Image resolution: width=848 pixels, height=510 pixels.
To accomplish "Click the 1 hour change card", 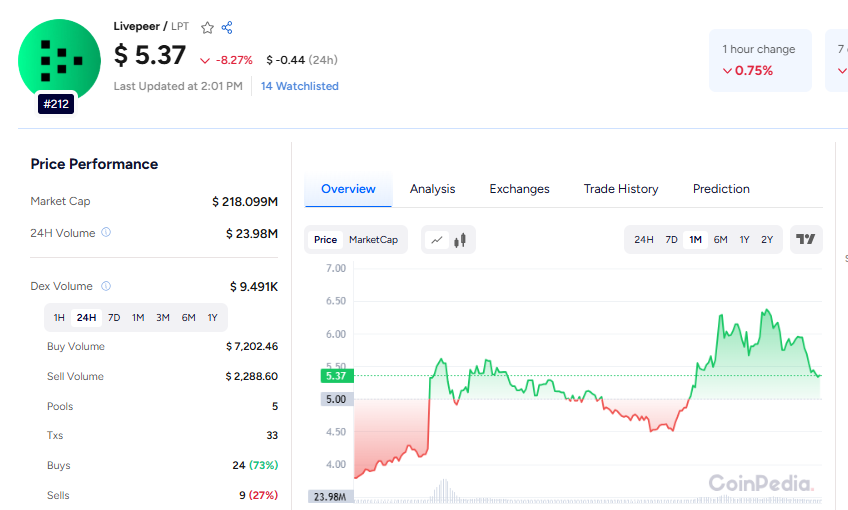I will click(760, 61).
